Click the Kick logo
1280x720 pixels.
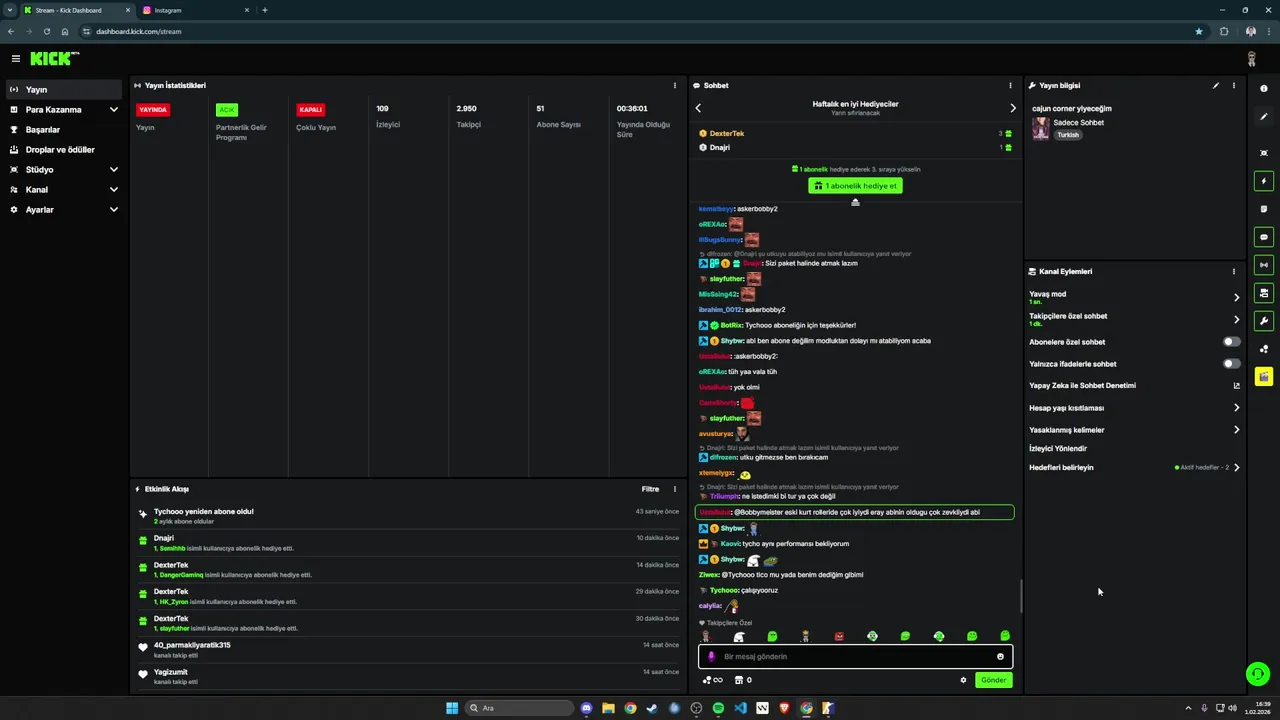pyautogui.click(x=54, y=59)
